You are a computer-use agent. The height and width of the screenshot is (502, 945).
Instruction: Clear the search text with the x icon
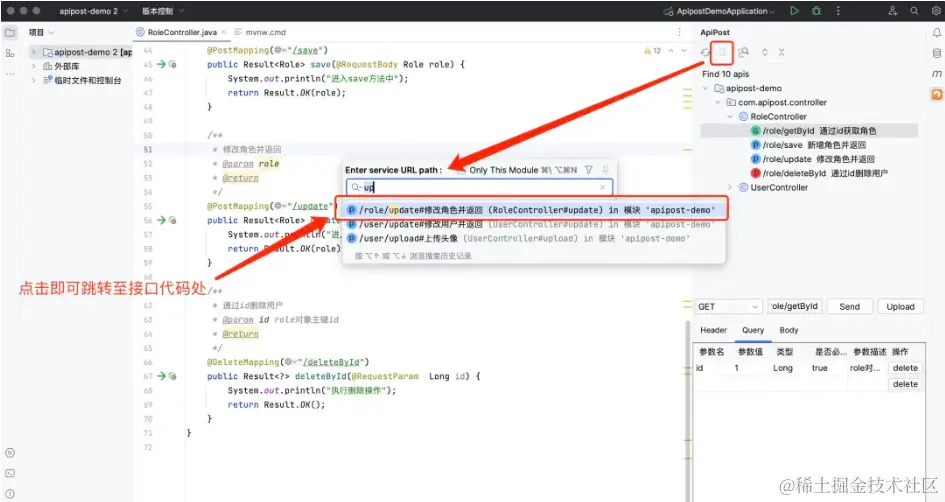[x=602, y=187]
